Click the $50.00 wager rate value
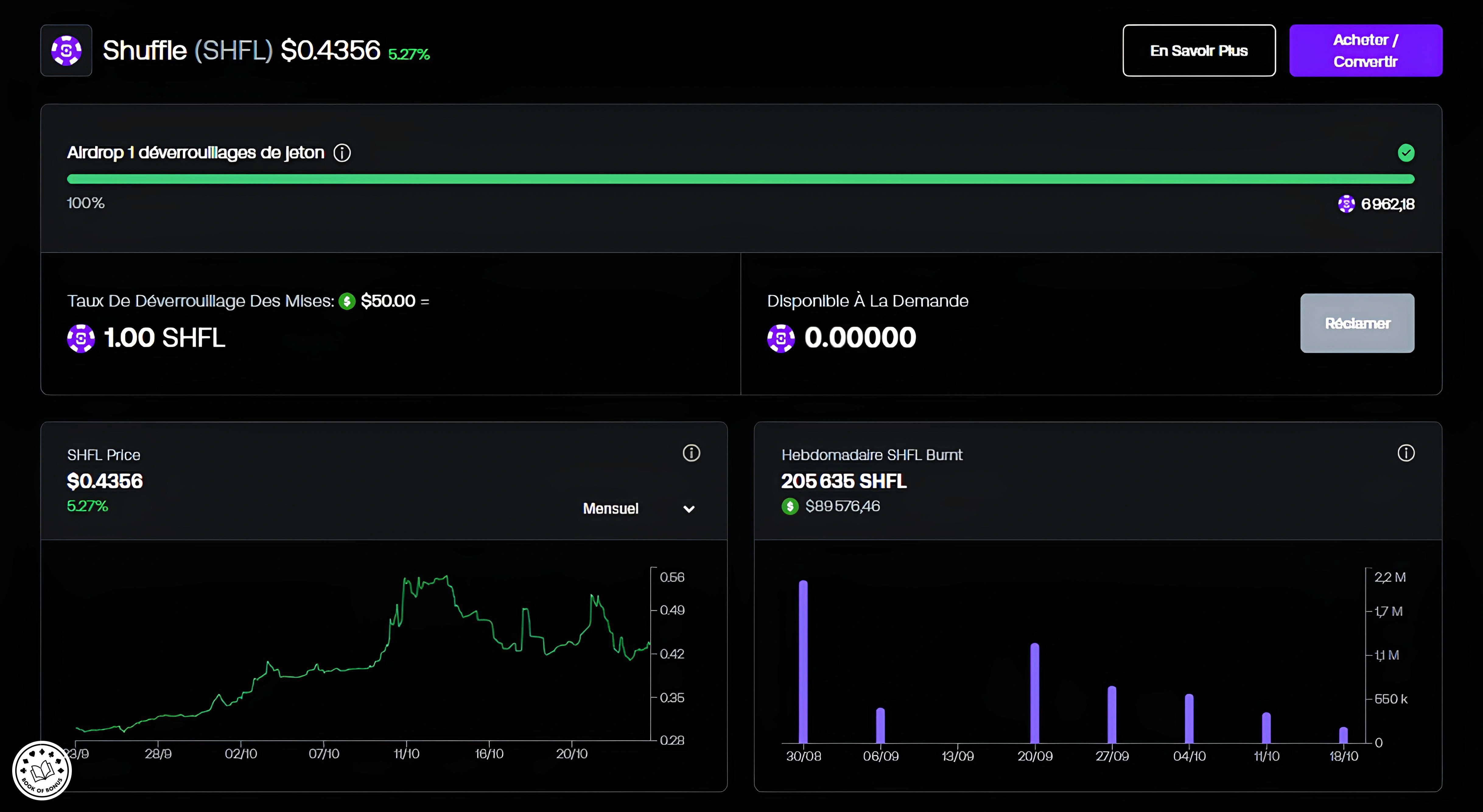This screenshot has height=812, width=1483. tap(388, 301)
